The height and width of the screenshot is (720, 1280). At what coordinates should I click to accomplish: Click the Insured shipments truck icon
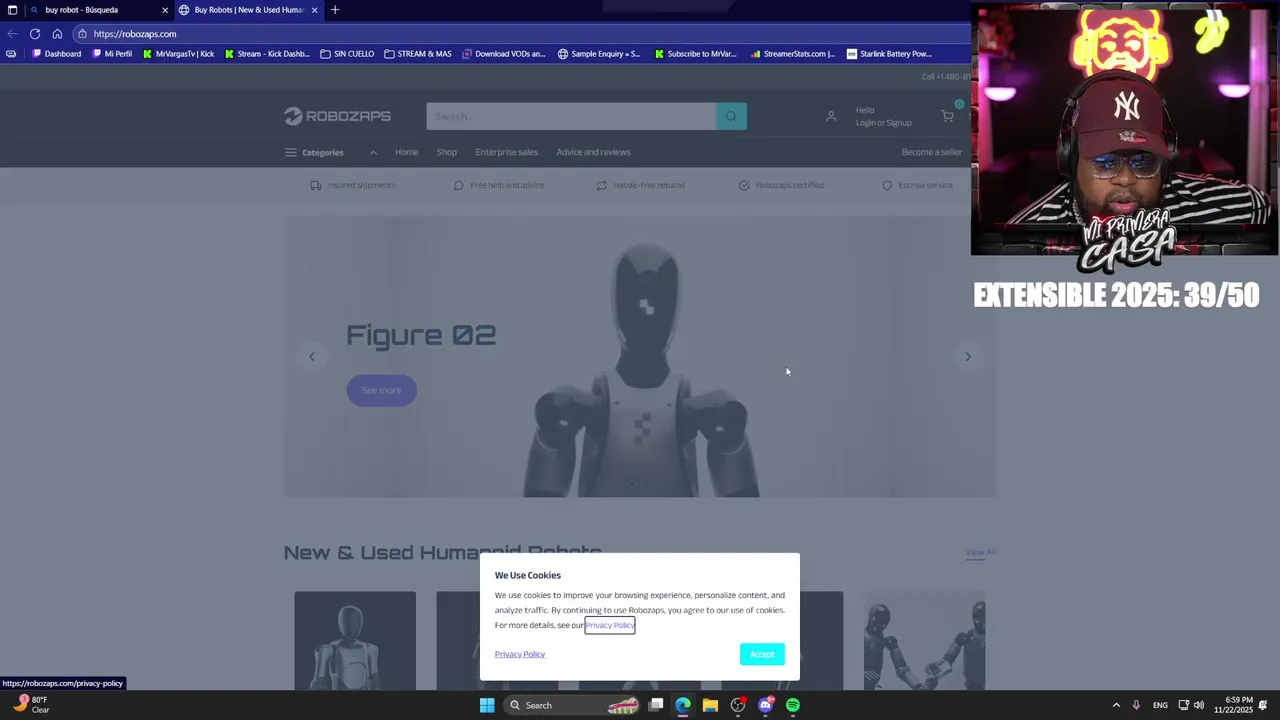(316, 185)
